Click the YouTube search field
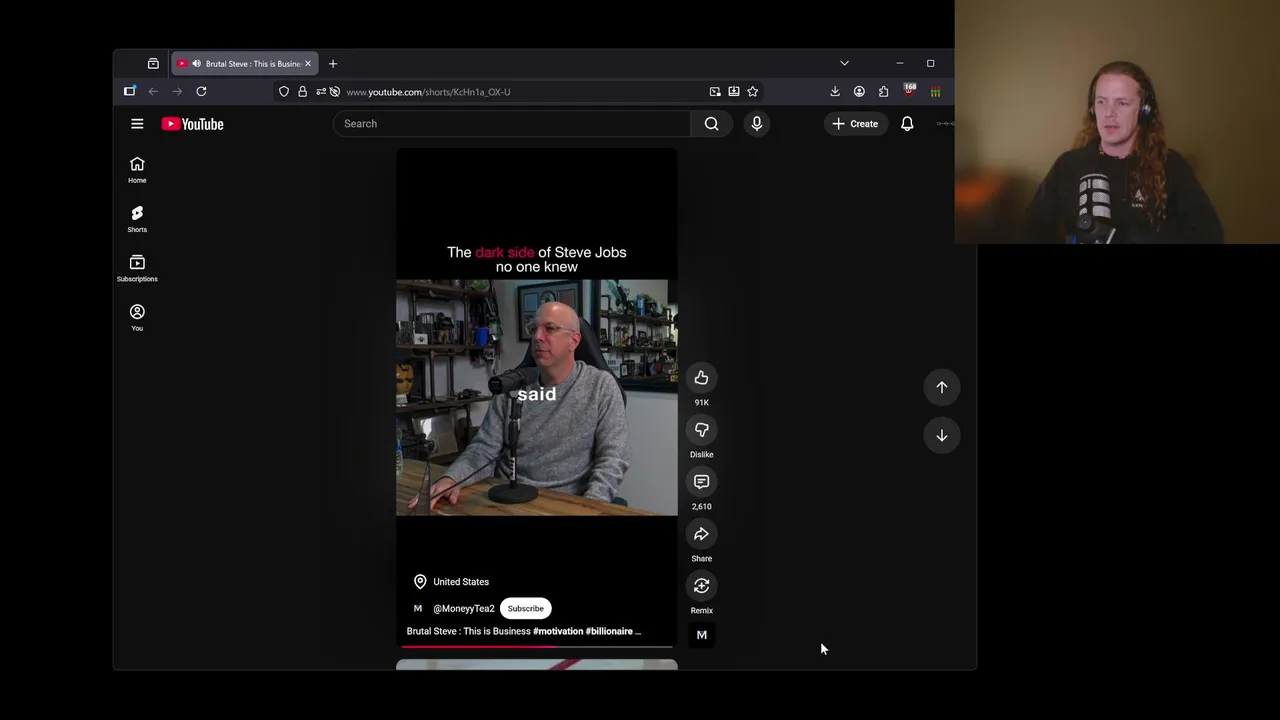This screenshot has height=720, width=1280. (511, 124)
